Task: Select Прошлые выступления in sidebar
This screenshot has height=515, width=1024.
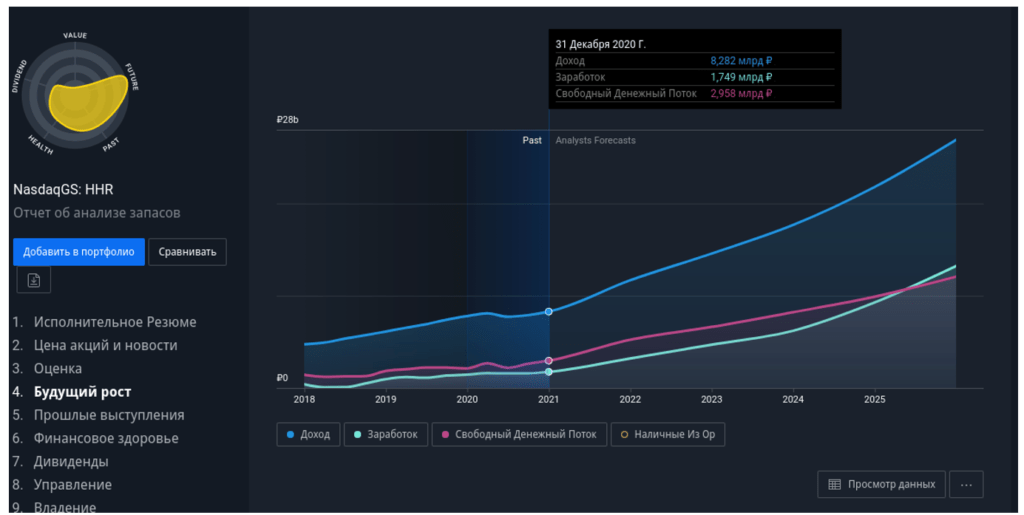Action: click(109, 415)
